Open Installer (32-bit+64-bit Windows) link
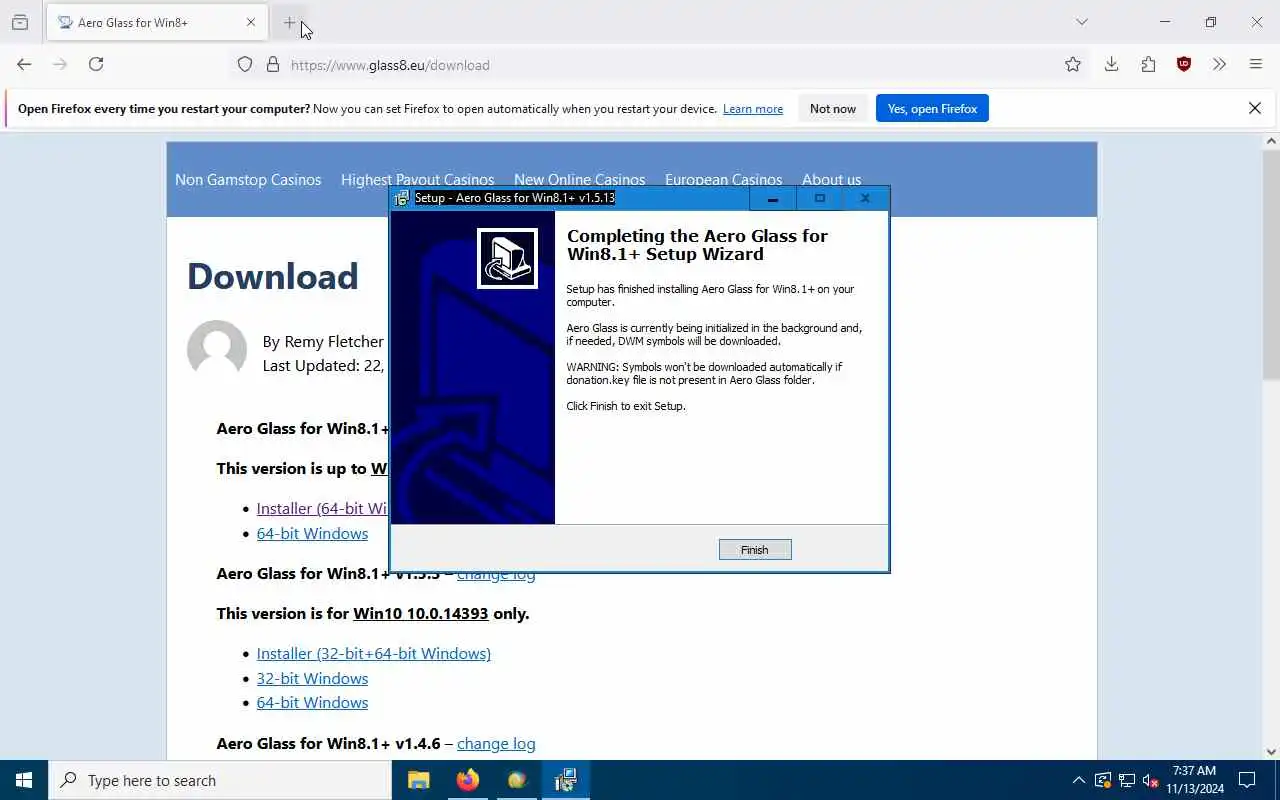Image resolution: width=1280 pixels, height=800 pixels. point(374,654)
